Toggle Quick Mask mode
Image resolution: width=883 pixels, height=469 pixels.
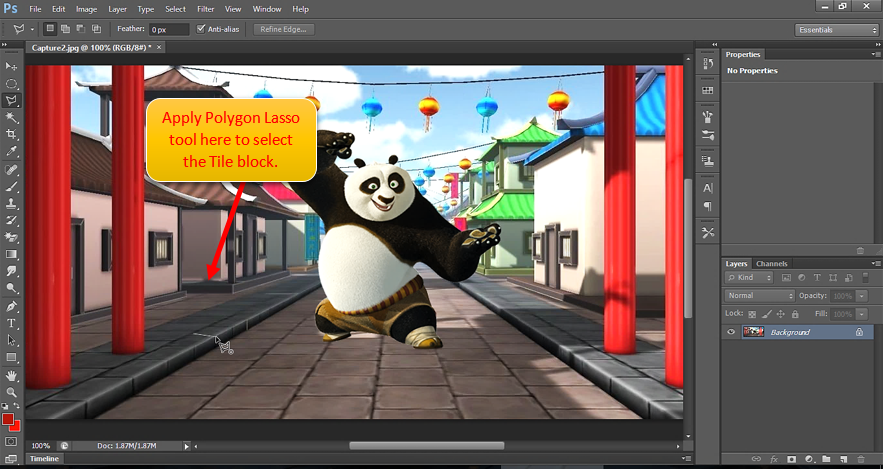point(11,441)
